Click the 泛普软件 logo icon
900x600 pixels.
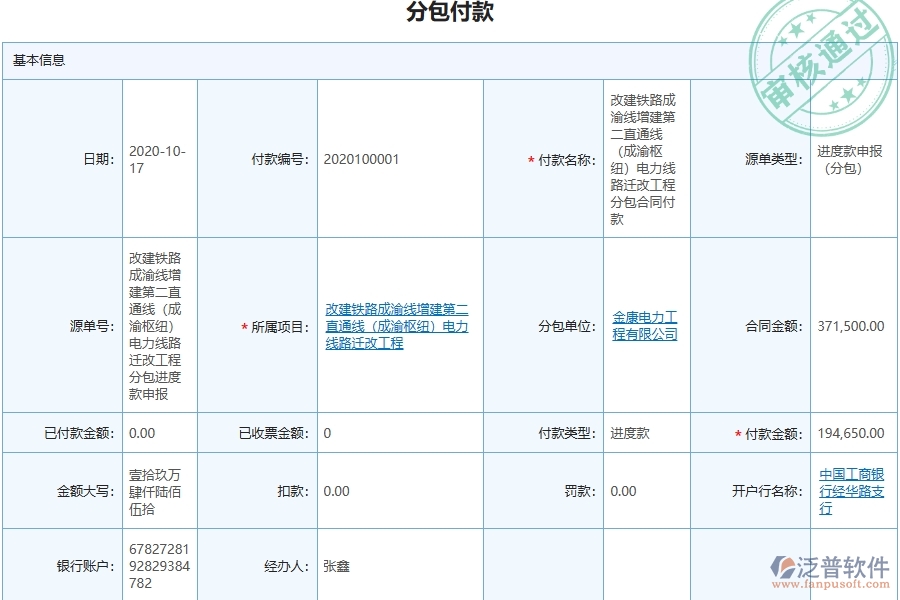pyautogui.click(x=782, y=566)
